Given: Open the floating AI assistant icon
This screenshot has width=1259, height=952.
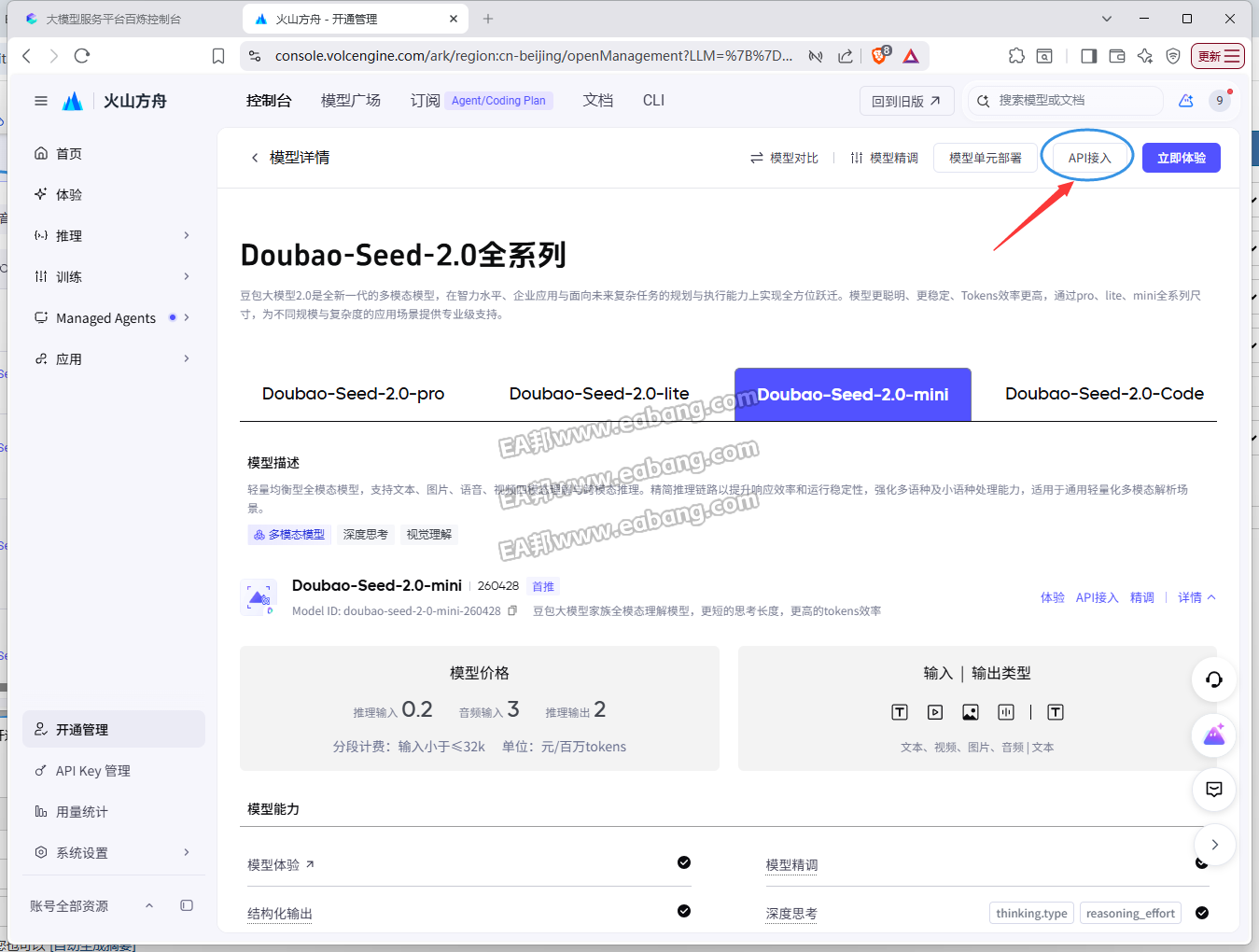Looking at the screenshot, I should [x=1214, y=735].
